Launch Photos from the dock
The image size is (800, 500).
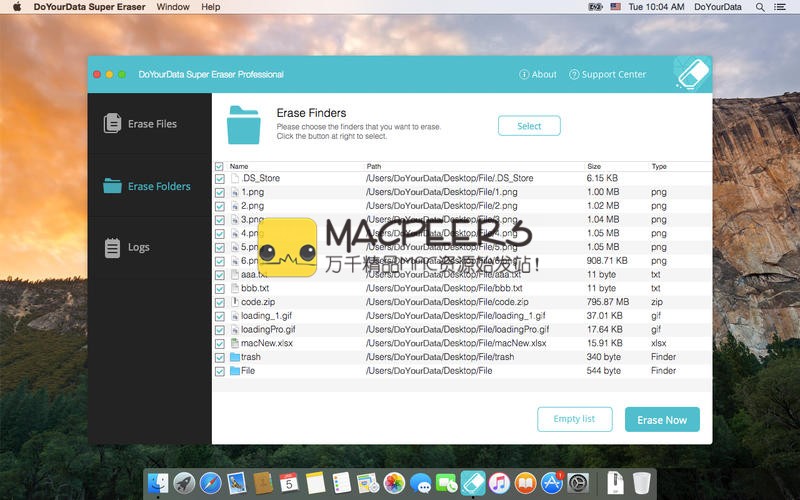click(394, 484)
